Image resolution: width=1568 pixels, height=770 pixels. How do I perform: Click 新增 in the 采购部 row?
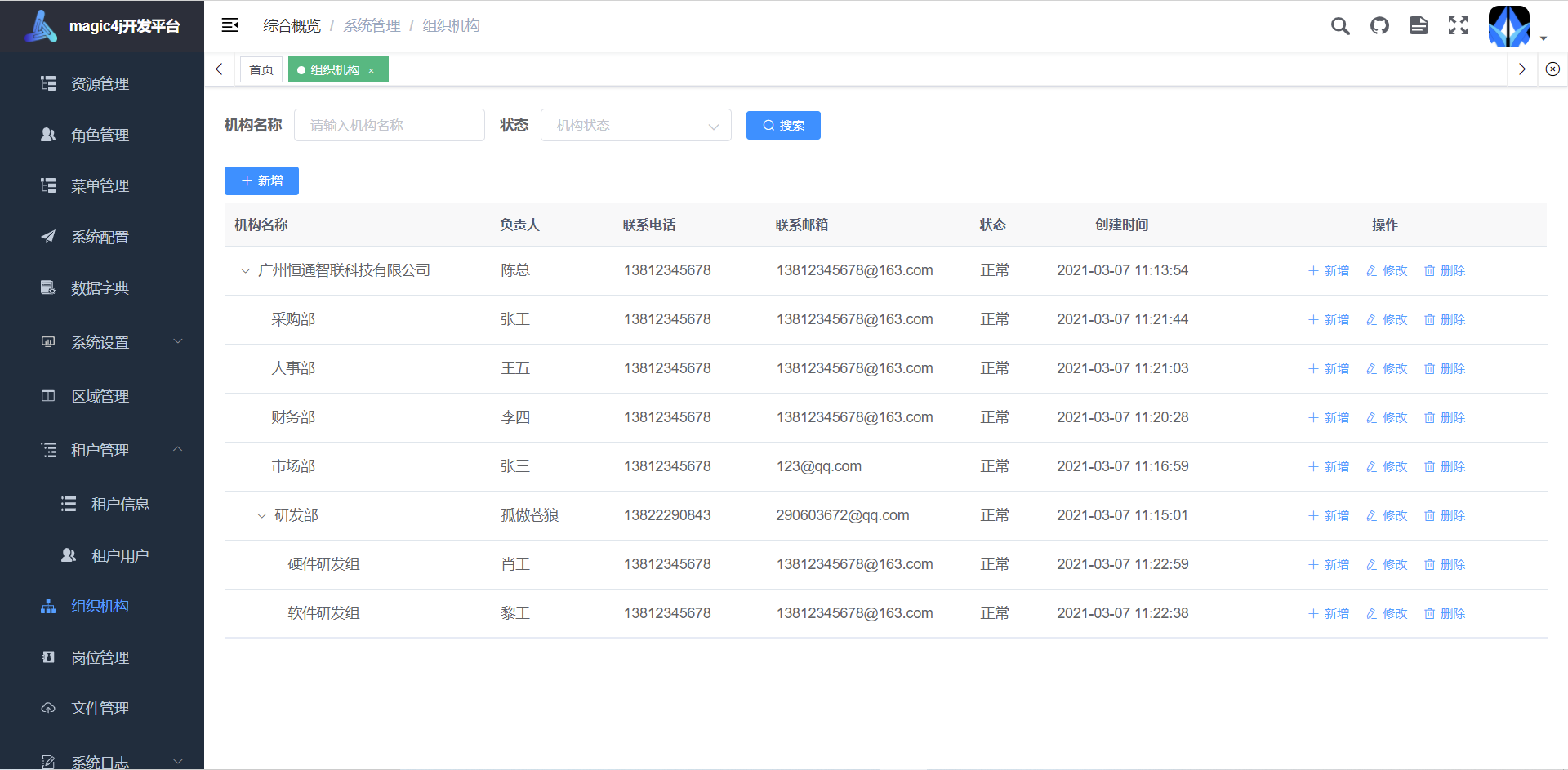coord(1329,319)
